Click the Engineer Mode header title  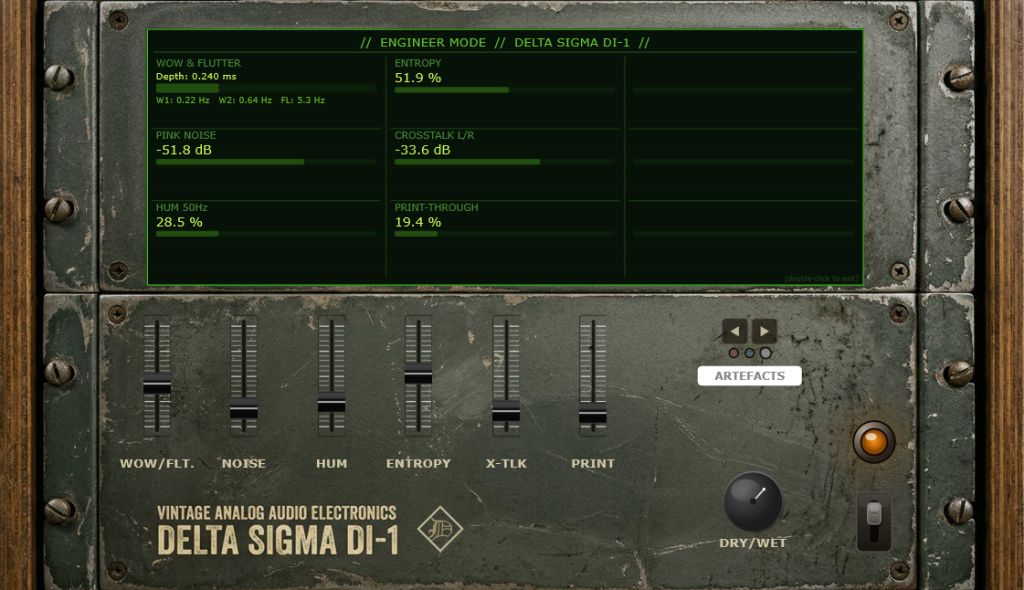tap(505, 43)
